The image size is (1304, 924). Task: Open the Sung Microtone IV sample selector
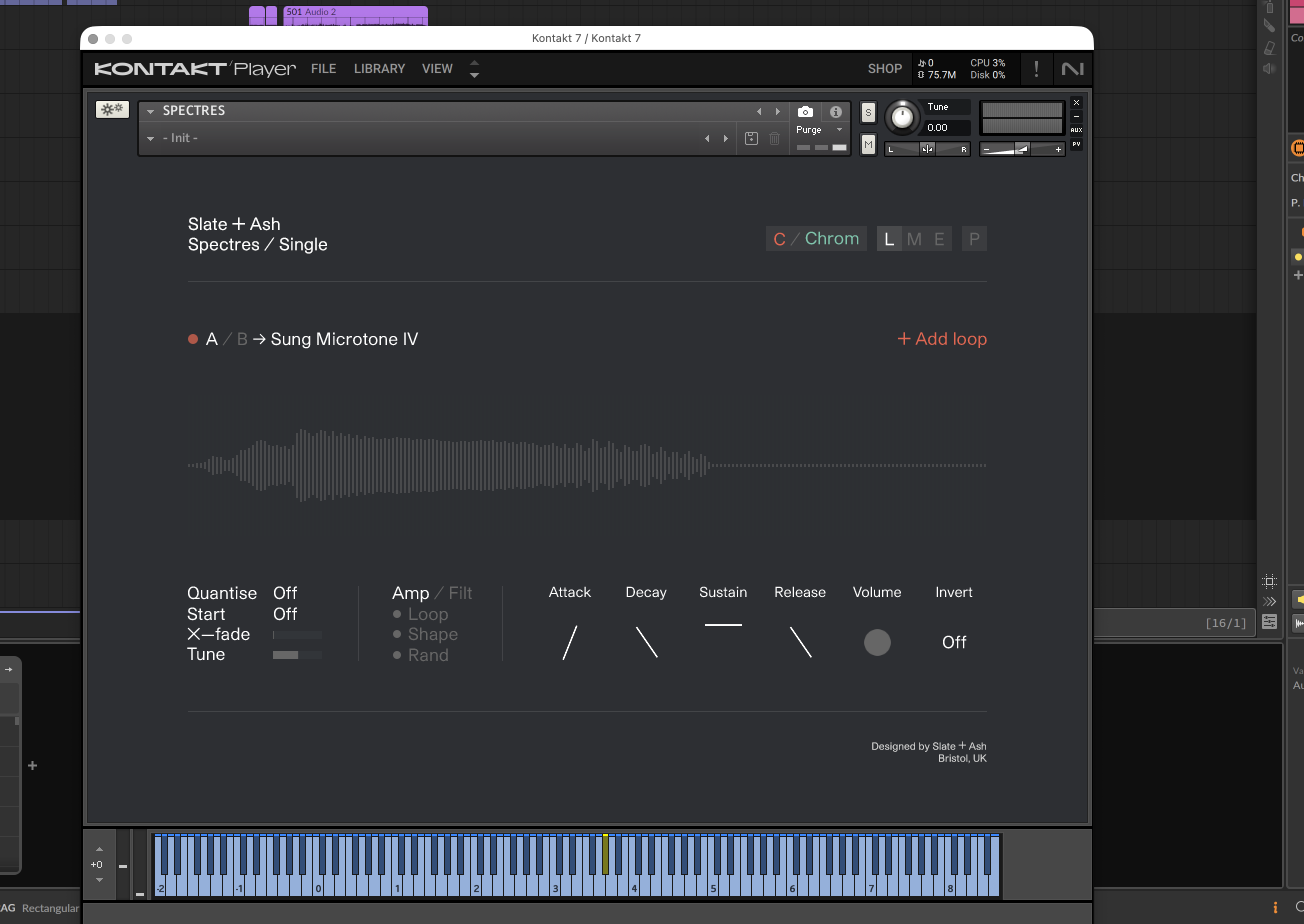[344, 339]
